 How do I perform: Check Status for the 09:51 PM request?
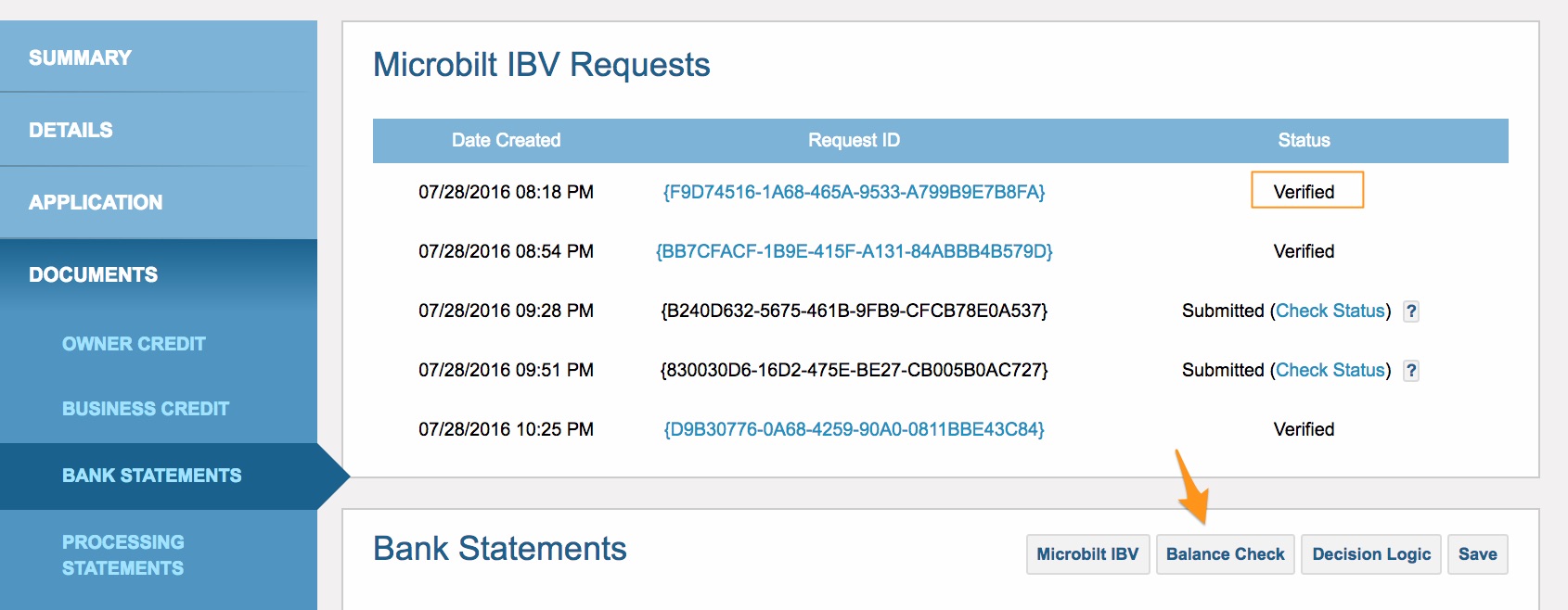pos(1330,370)
